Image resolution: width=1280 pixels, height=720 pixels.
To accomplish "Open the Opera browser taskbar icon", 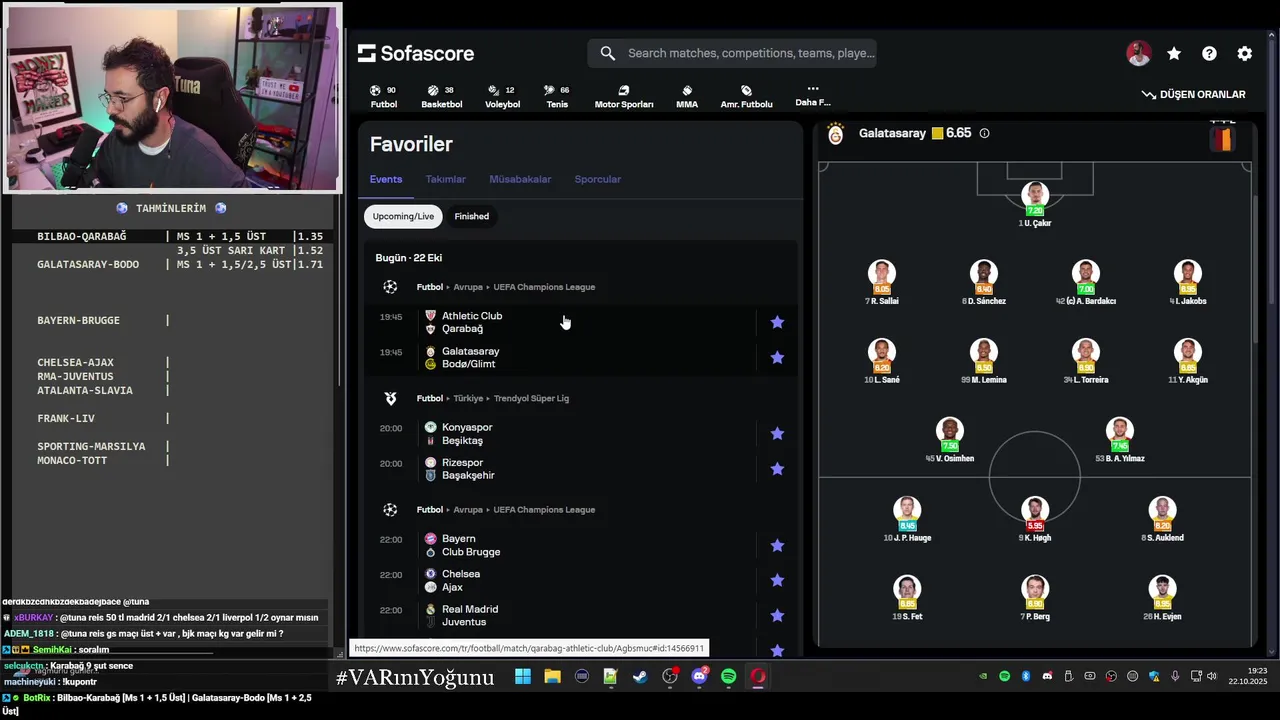I will click(x=759, y=677).
